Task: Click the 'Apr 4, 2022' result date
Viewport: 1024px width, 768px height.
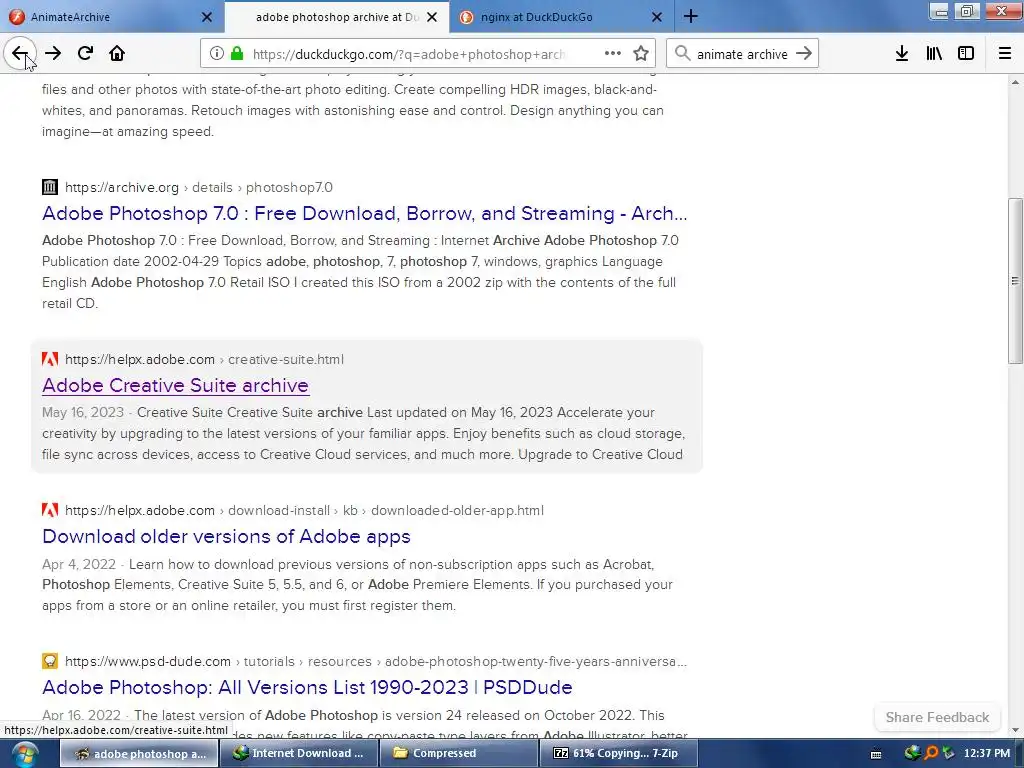Action: [x=78, y=564]
